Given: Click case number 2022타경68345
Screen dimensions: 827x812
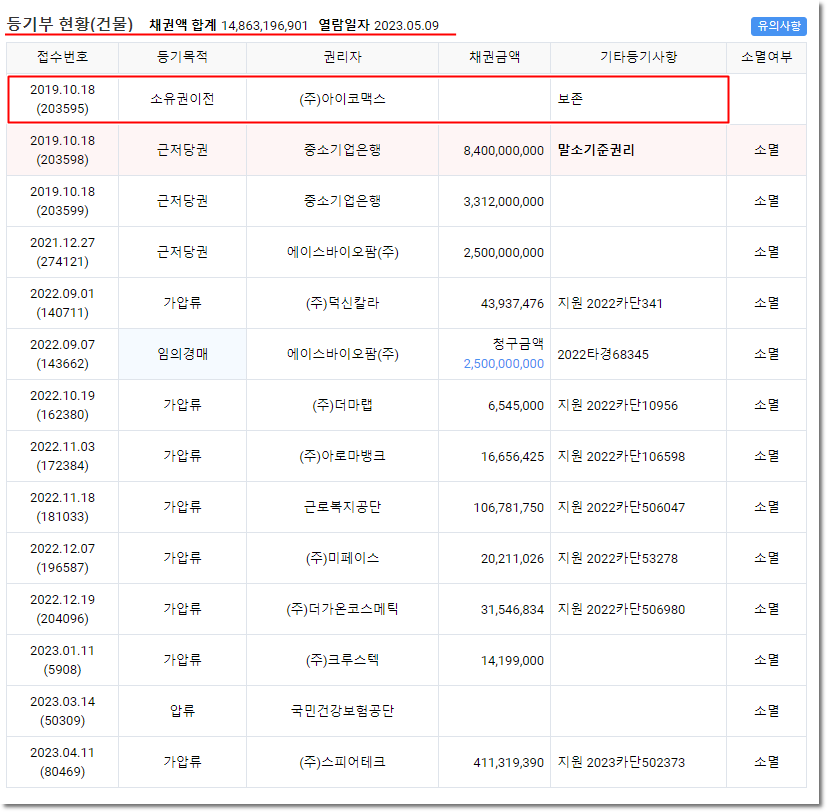Looking at the screenshot, I should 603,354.
